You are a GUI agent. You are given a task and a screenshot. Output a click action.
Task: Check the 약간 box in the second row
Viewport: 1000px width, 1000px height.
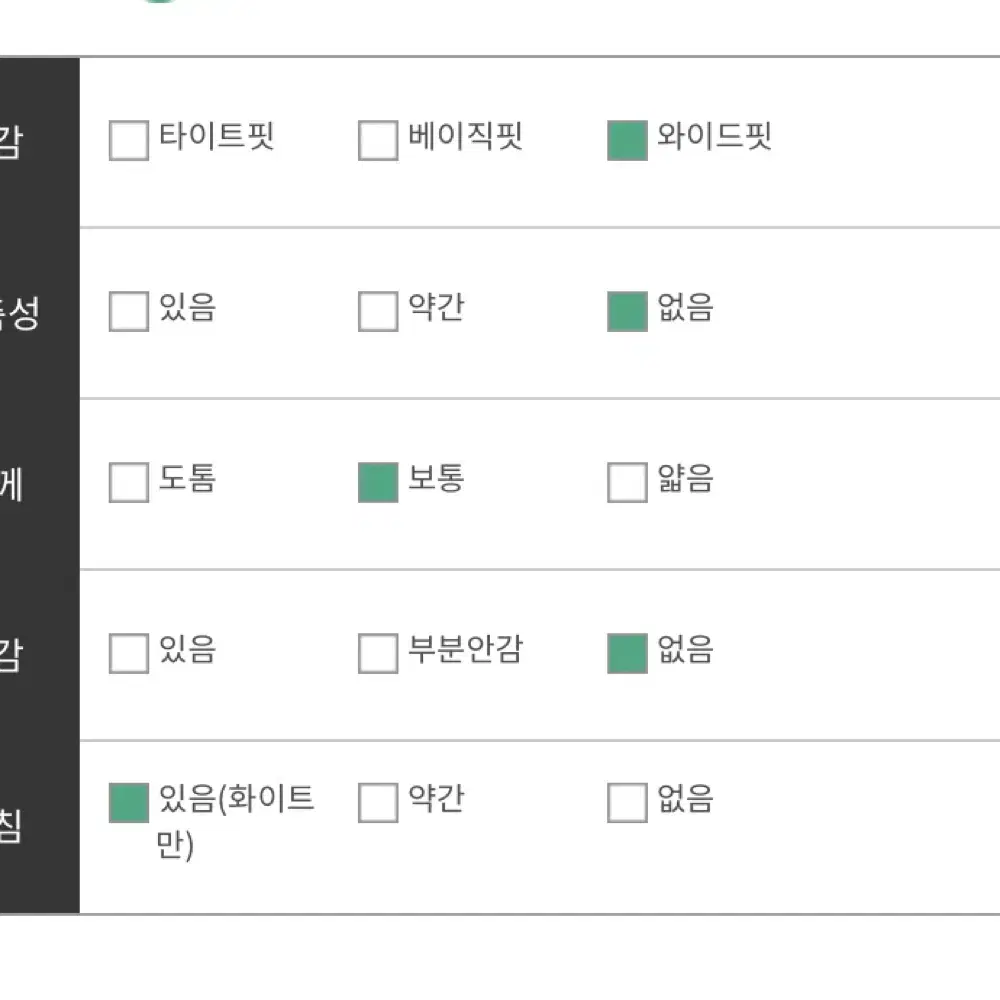[378, 311]
